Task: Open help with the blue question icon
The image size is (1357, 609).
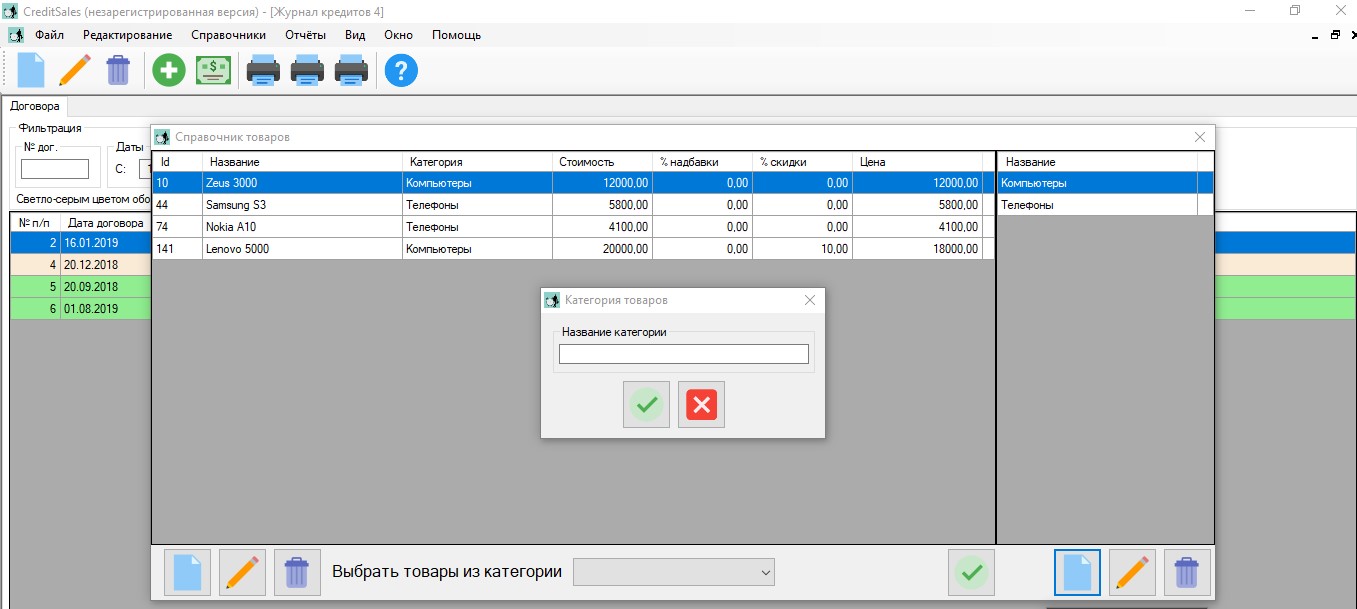Action: pos(401,71)
